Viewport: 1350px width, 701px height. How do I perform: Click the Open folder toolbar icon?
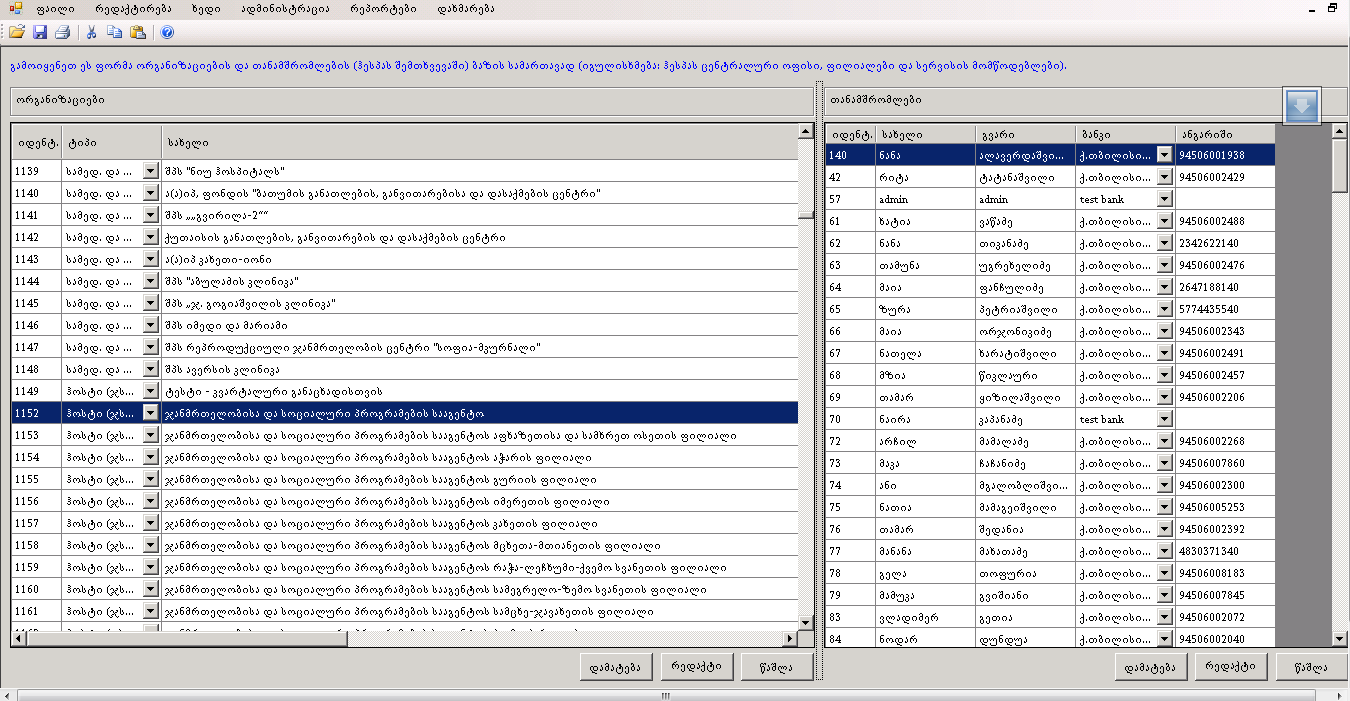click(17, 32)
